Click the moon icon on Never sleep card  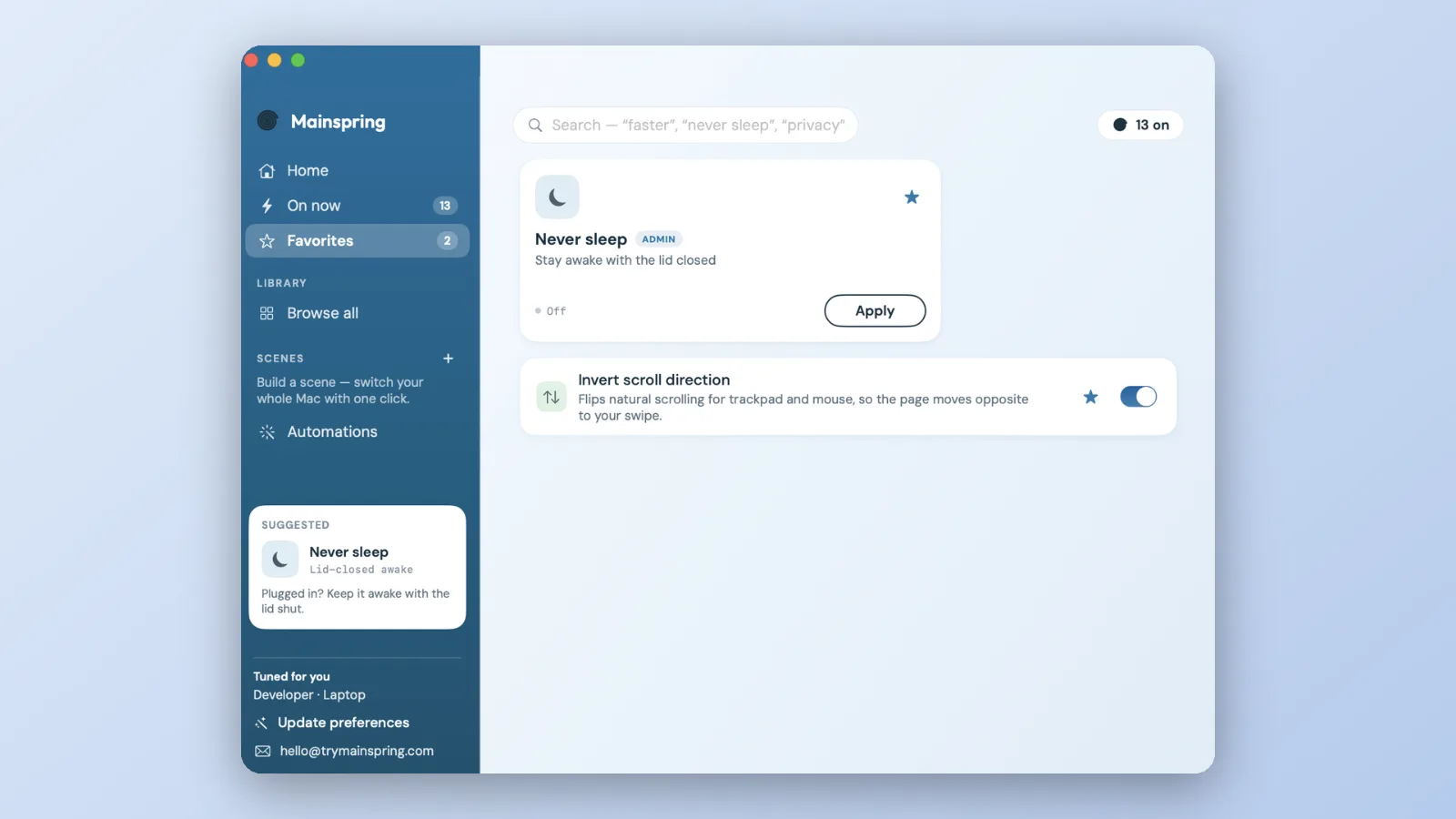pyautogui.click(x=557, y=197)
